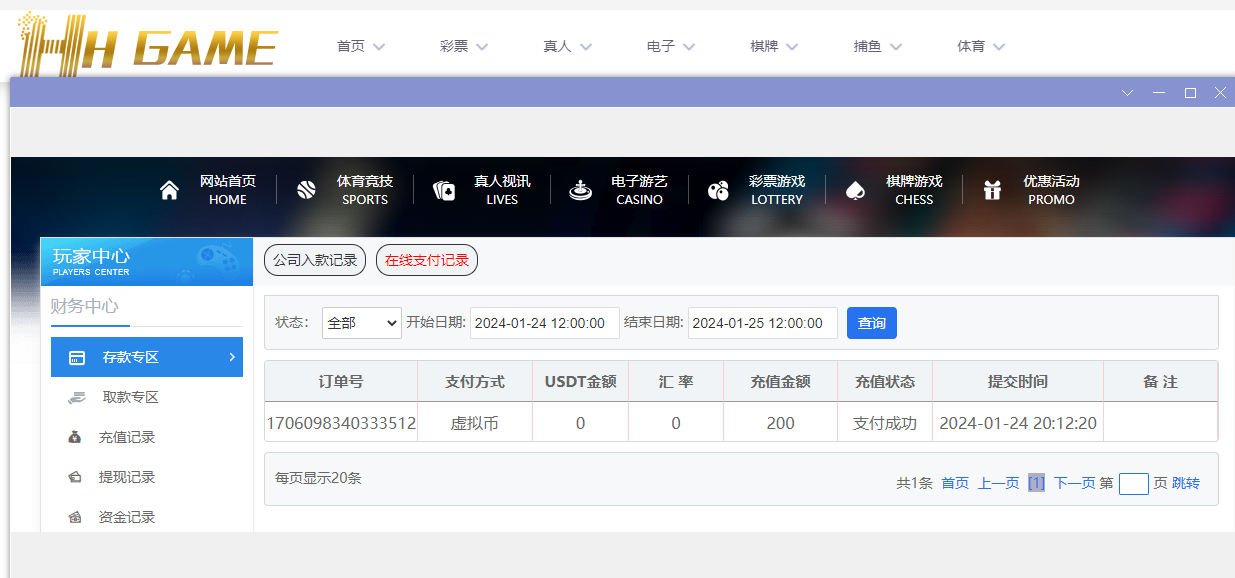Image resolution: width=1235 pixels, height=578 pixels.
Task: Click the page number input box
Action: point(1133,484)
